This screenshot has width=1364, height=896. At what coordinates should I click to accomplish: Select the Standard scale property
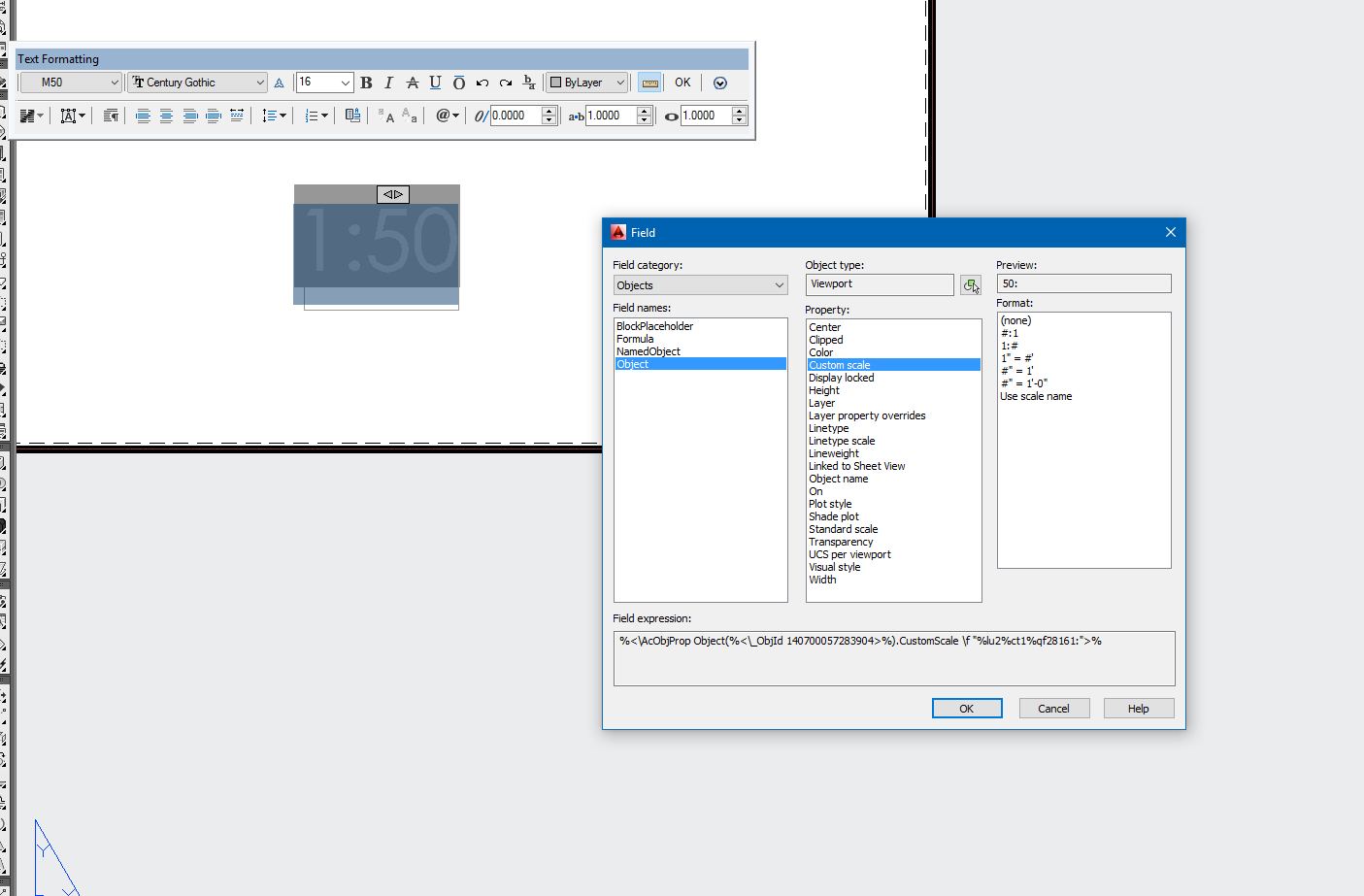[x=843, y=529]
